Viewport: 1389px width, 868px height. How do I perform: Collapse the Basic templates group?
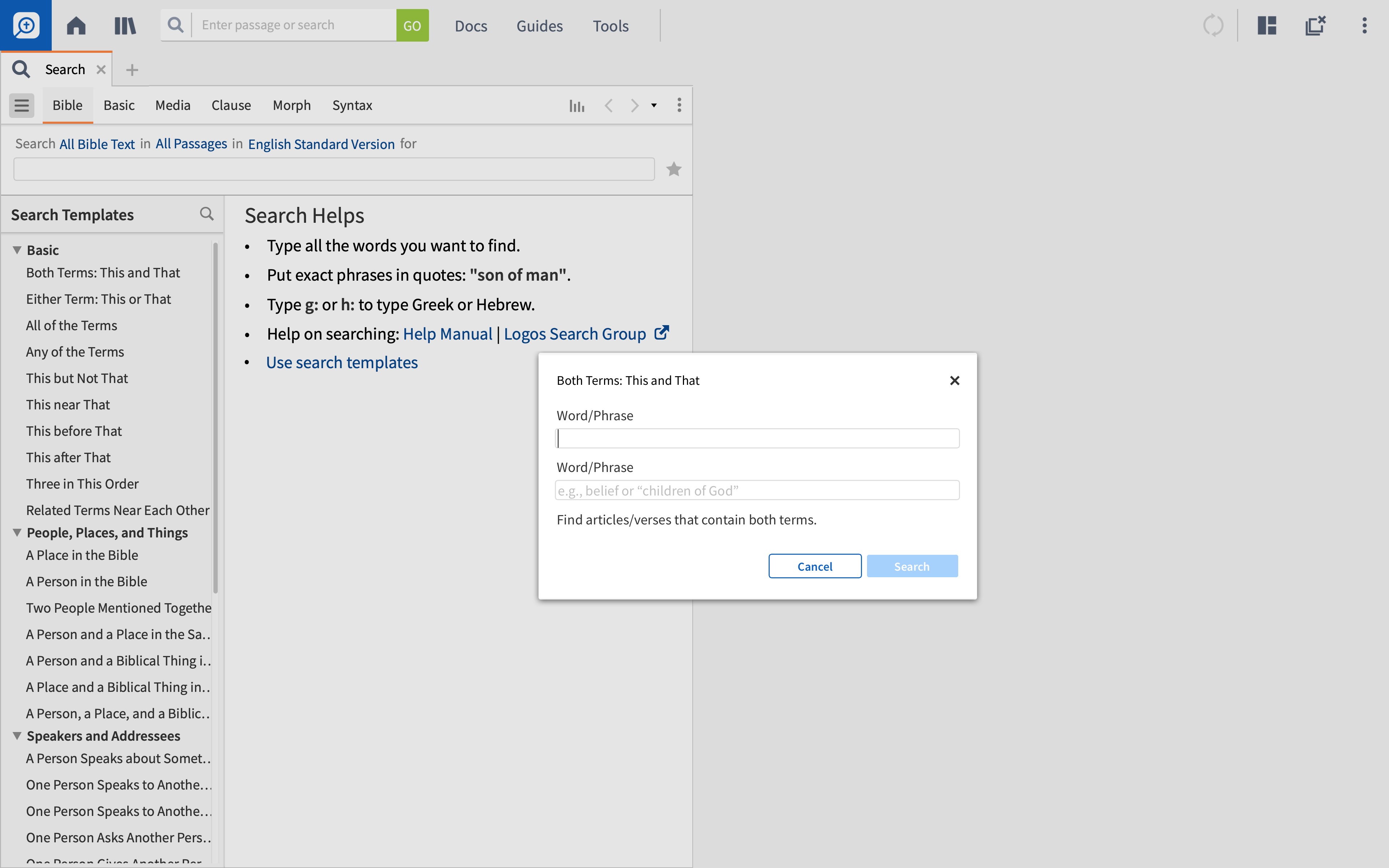point(17,250)
